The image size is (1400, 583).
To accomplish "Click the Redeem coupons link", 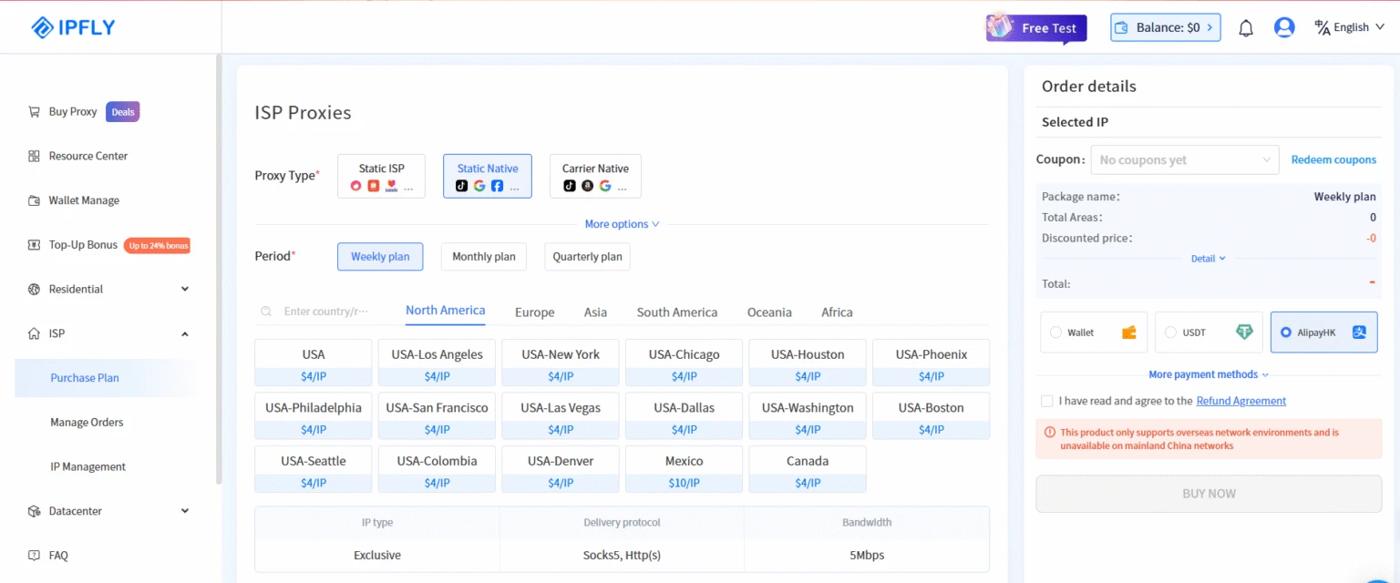I will pyautogui.click(x=1333, y=160).
